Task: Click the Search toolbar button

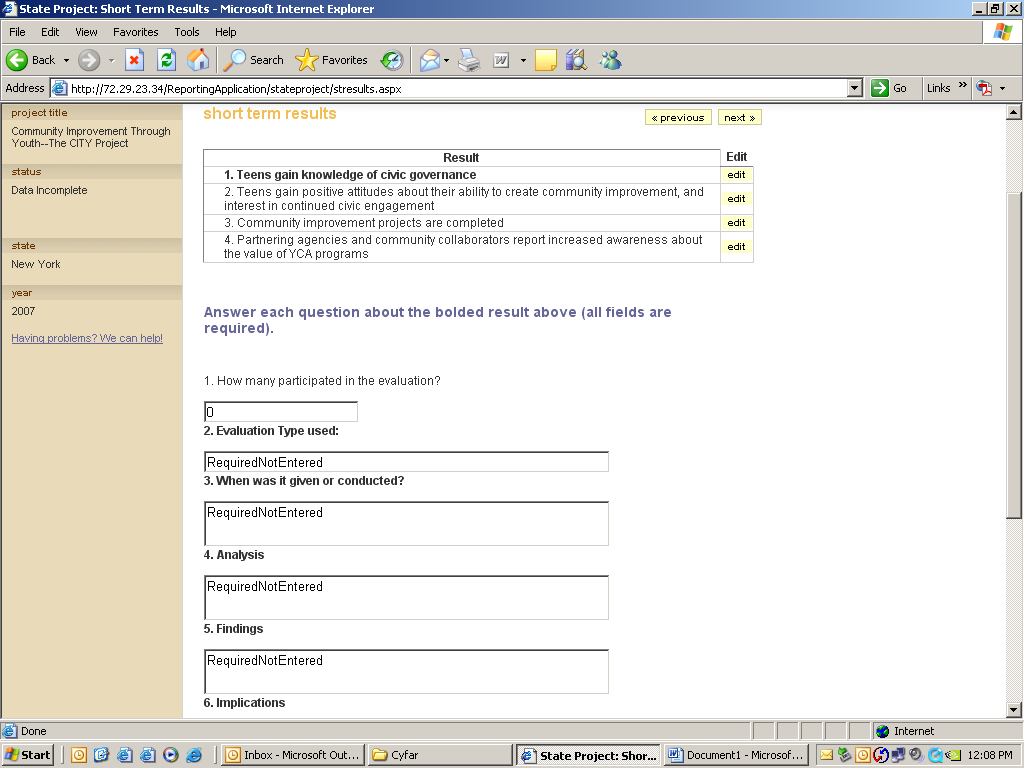Action: [254, 60]
